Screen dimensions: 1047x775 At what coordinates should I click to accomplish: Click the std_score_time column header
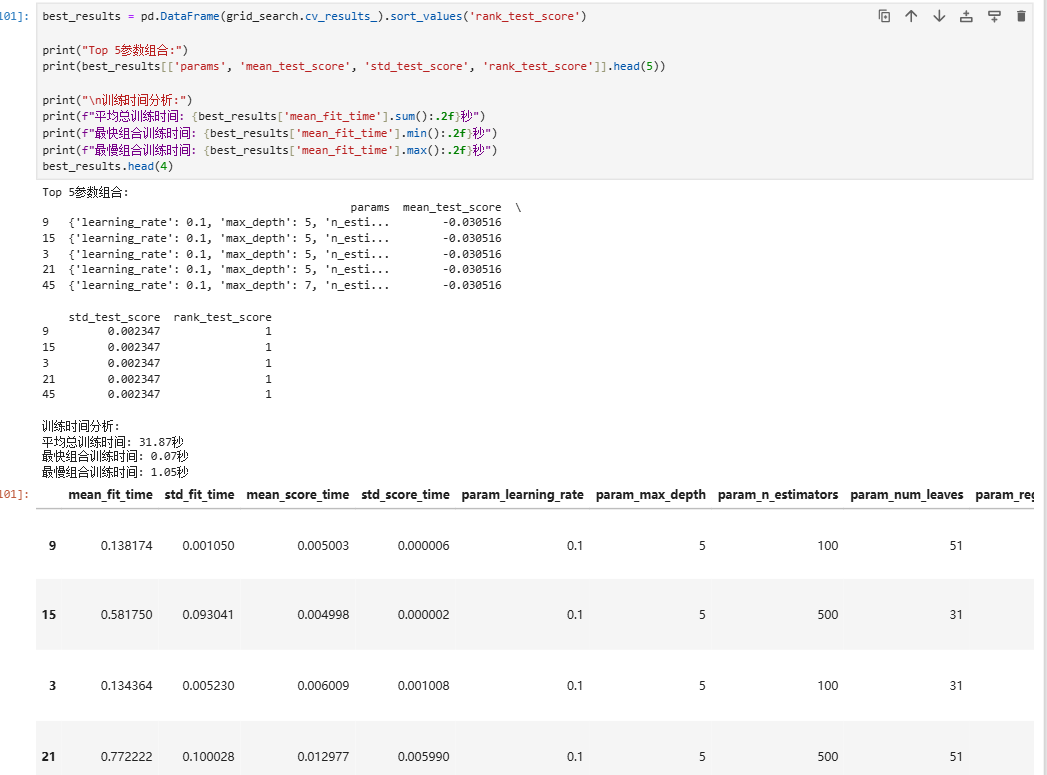pyautogui.click(x=405, y=495)
